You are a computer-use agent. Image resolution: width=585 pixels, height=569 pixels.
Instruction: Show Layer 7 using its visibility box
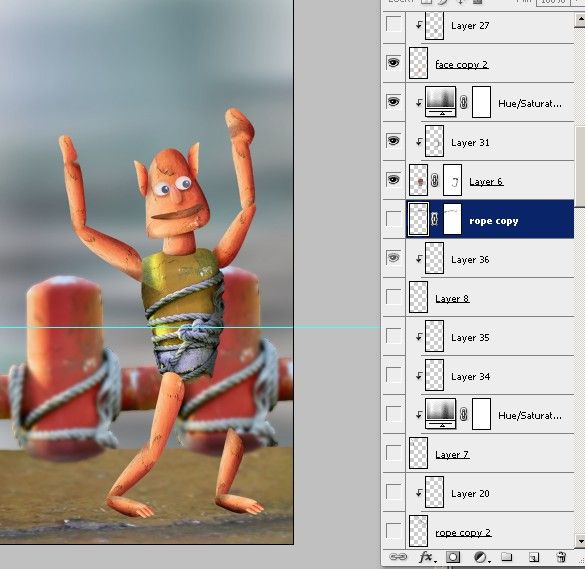[394, 453]
